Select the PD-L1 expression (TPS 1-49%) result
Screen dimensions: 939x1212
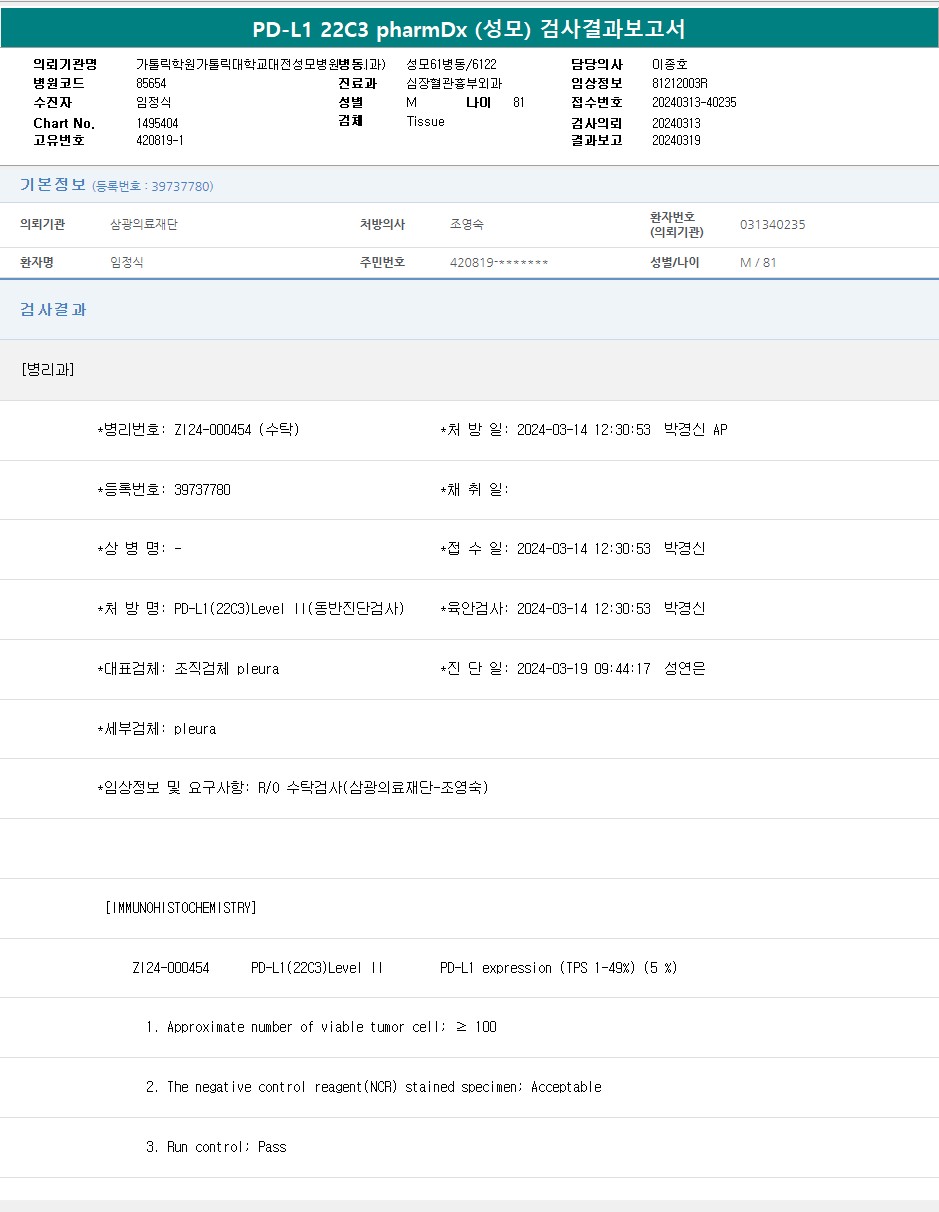coord(558,968)
